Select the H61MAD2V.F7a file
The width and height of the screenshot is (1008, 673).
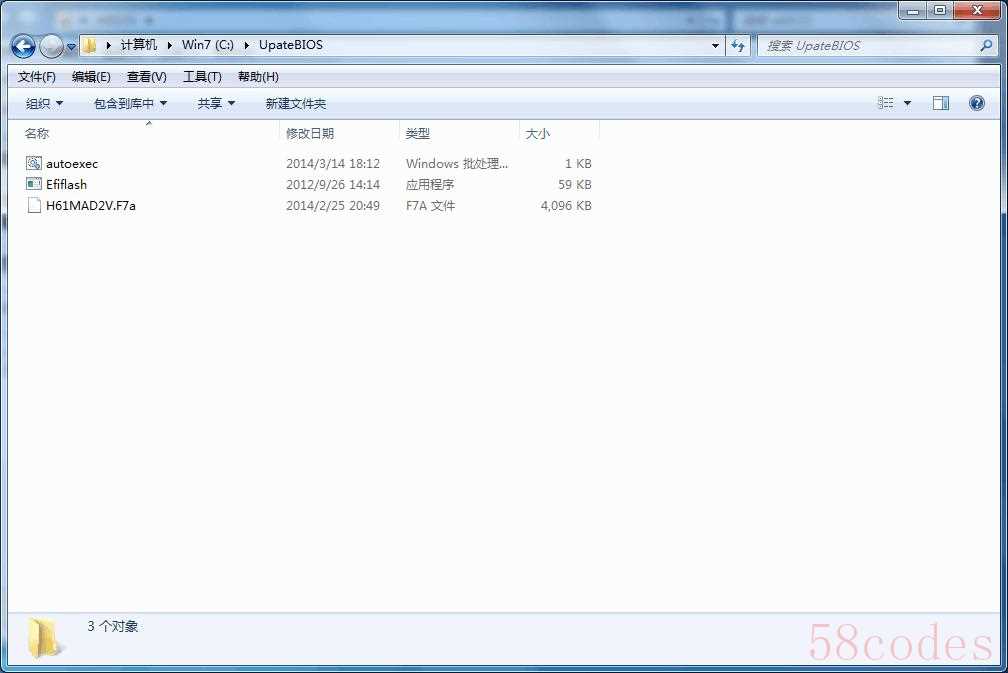point(90,205)
